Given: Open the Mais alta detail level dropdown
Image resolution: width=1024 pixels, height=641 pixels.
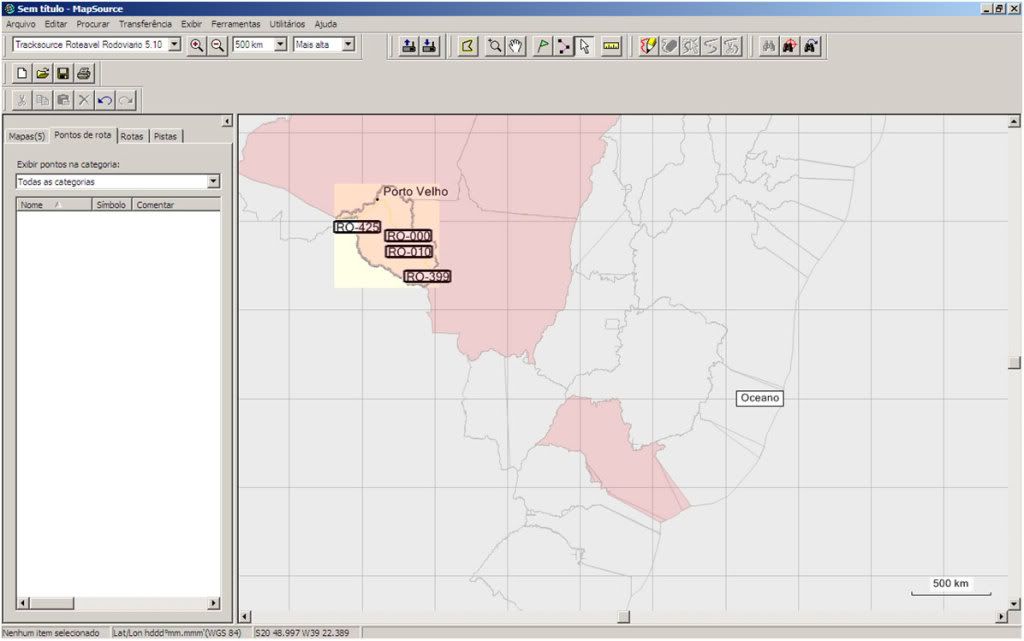Looking at the screenshot, I should tap(348, 44).
